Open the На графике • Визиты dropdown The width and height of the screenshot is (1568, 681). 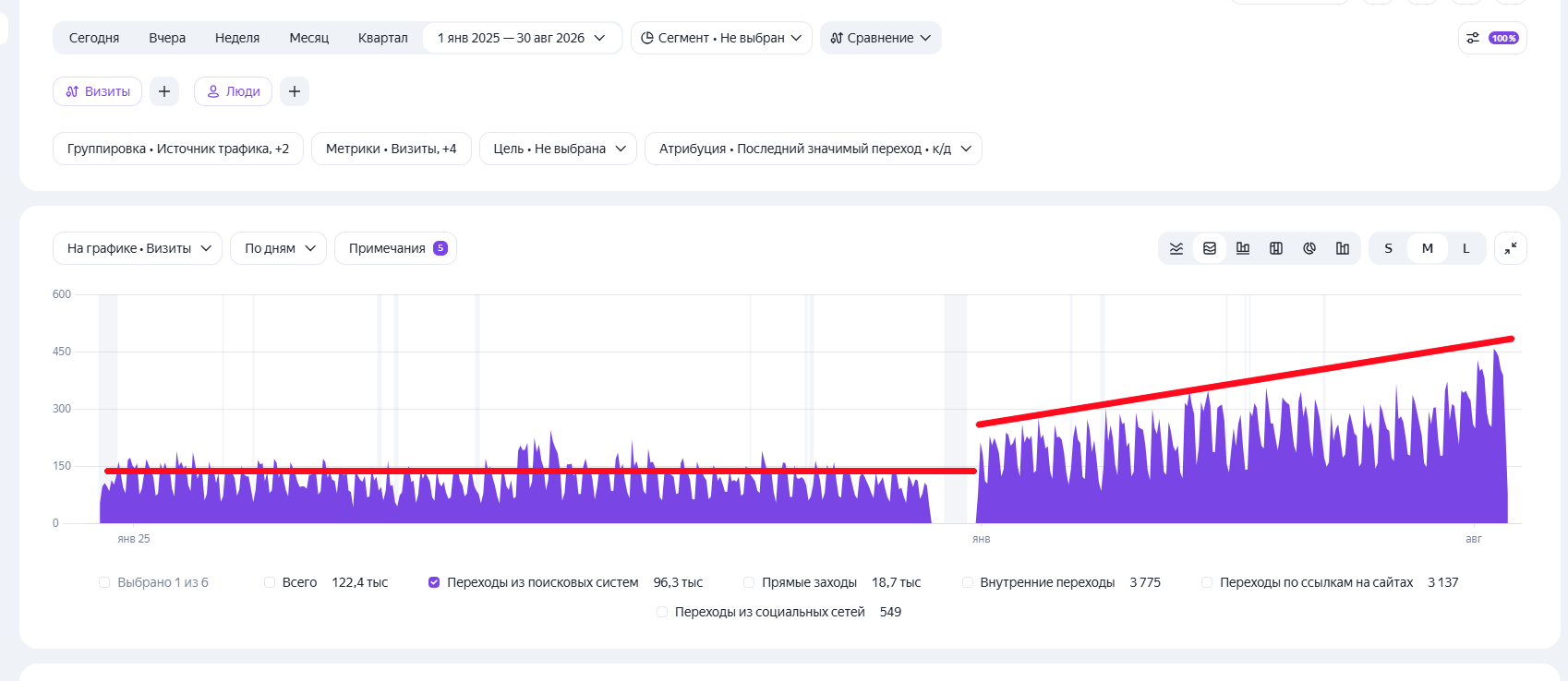[138, 248]
